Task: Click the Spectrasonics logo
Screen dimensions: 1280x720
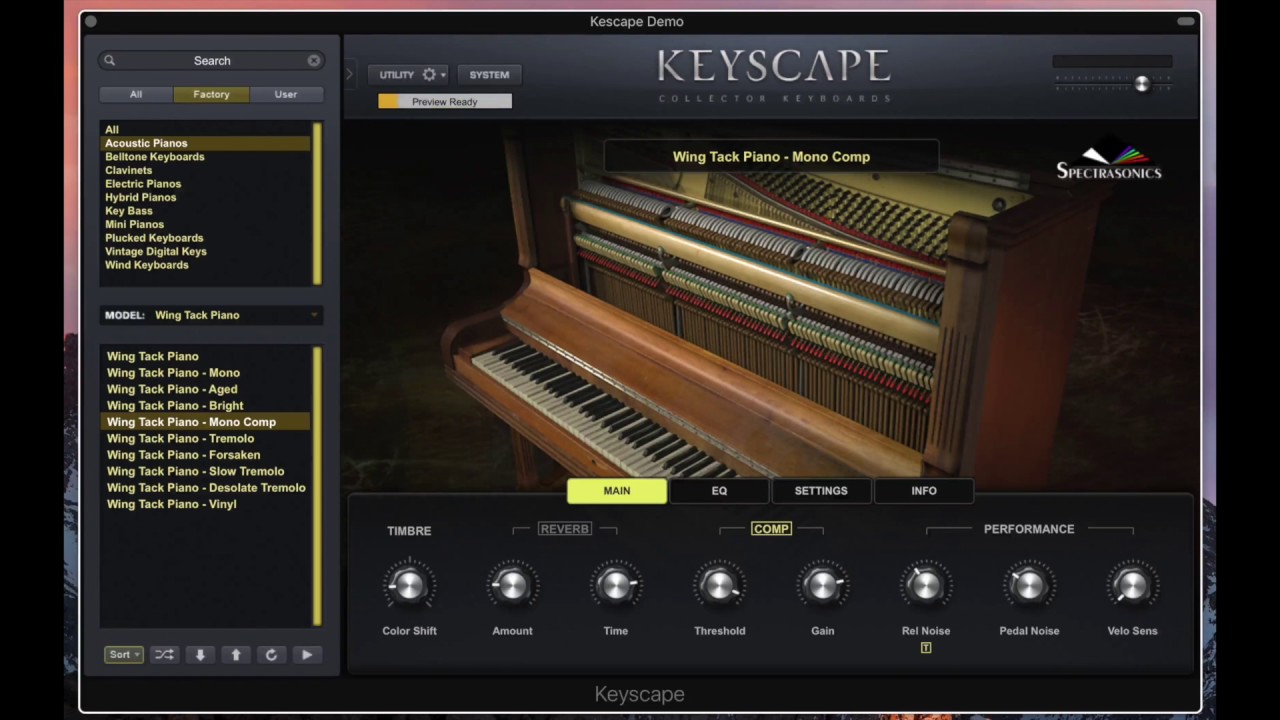Action: 1109,162
